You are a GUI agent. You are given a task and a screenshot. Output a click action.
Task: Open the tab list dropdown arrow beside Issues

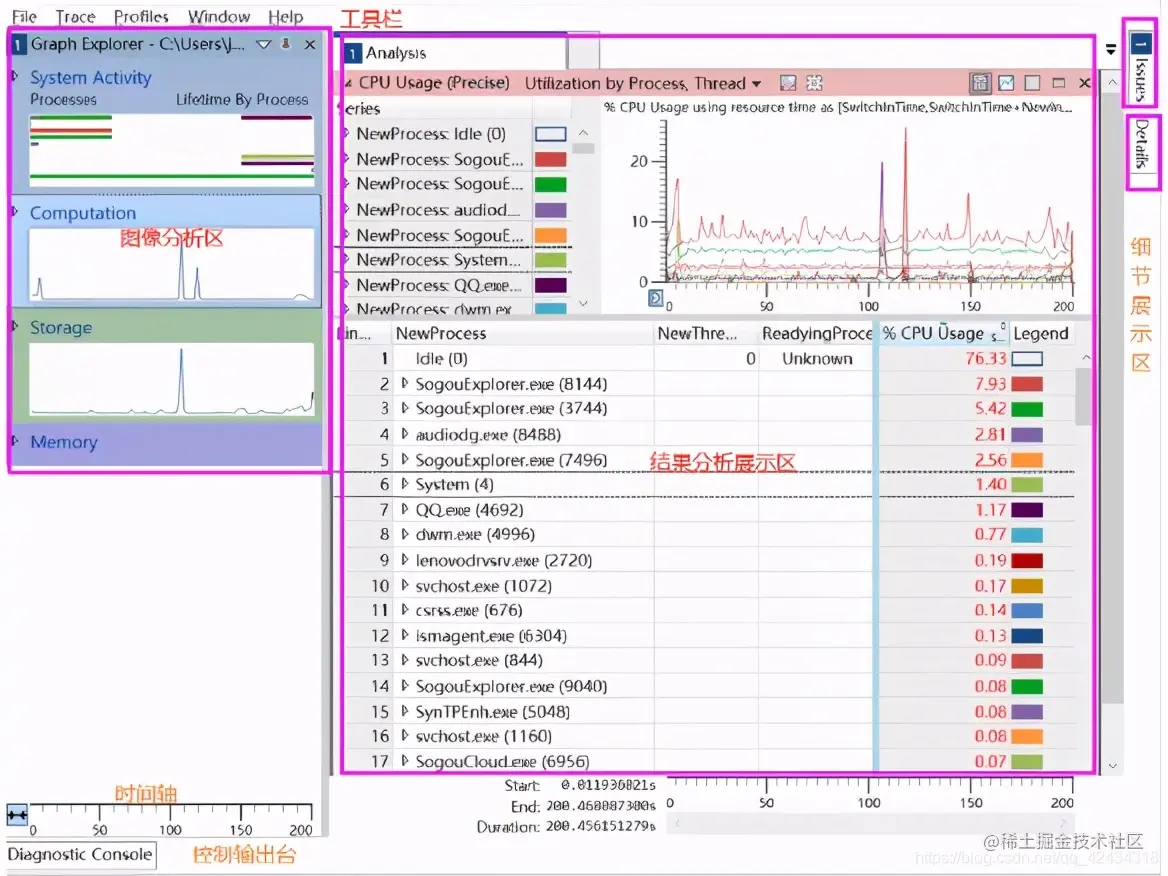(x=1111, y=49)
